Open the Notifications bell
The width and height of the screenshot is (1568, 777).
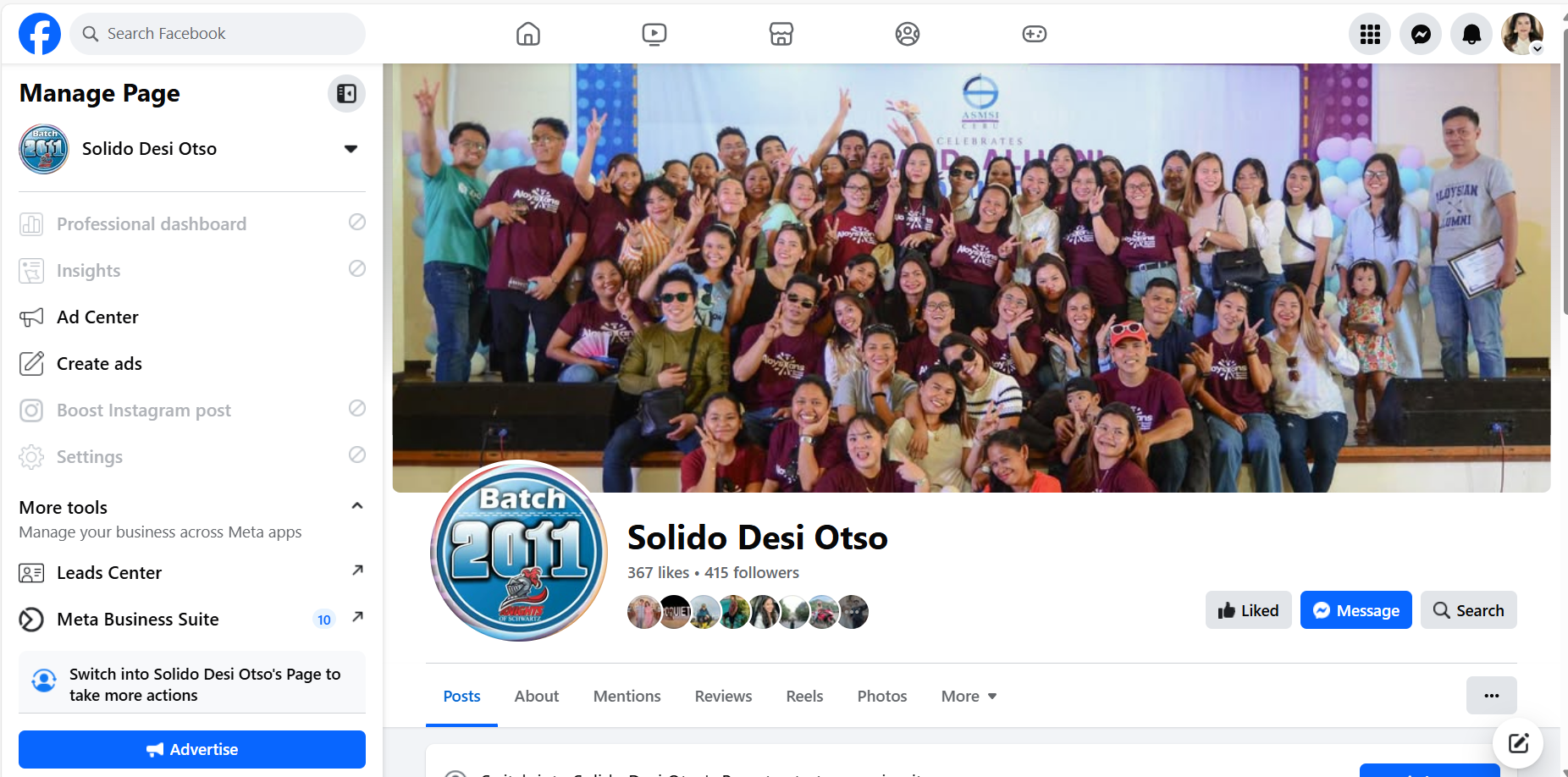[1471, 34]
